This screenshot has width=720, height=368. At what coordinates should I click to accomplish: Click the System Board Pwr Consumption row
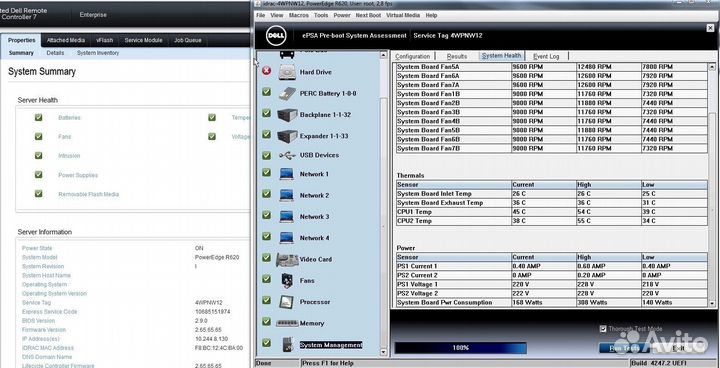(x=552, y=303)
